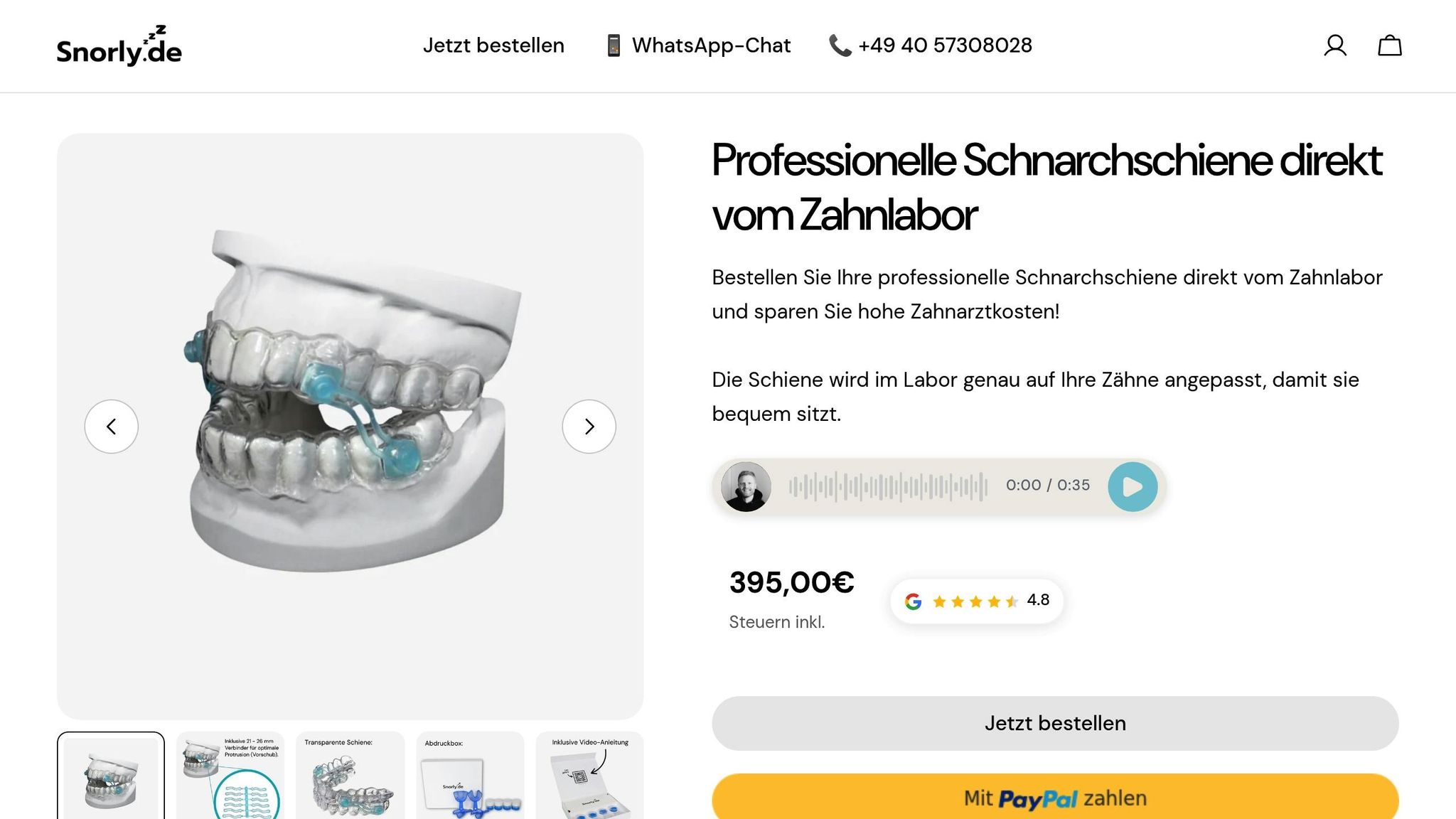Image resolution: width=1456 pixels, height=819 pixels.
Task: Click the Google rating badge
Action: pyautogui.click(x=976, y=601)
